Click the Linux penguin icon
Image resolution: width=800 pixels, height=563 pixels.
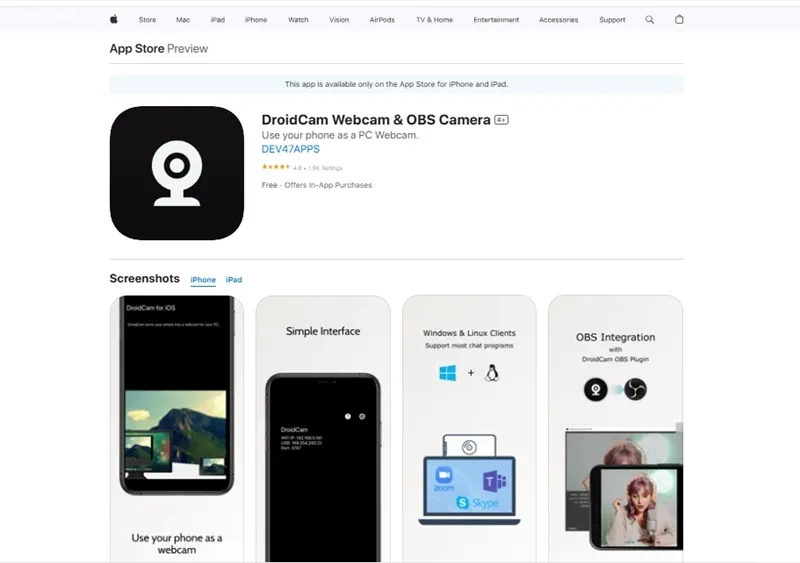click(x=492, y=373)
